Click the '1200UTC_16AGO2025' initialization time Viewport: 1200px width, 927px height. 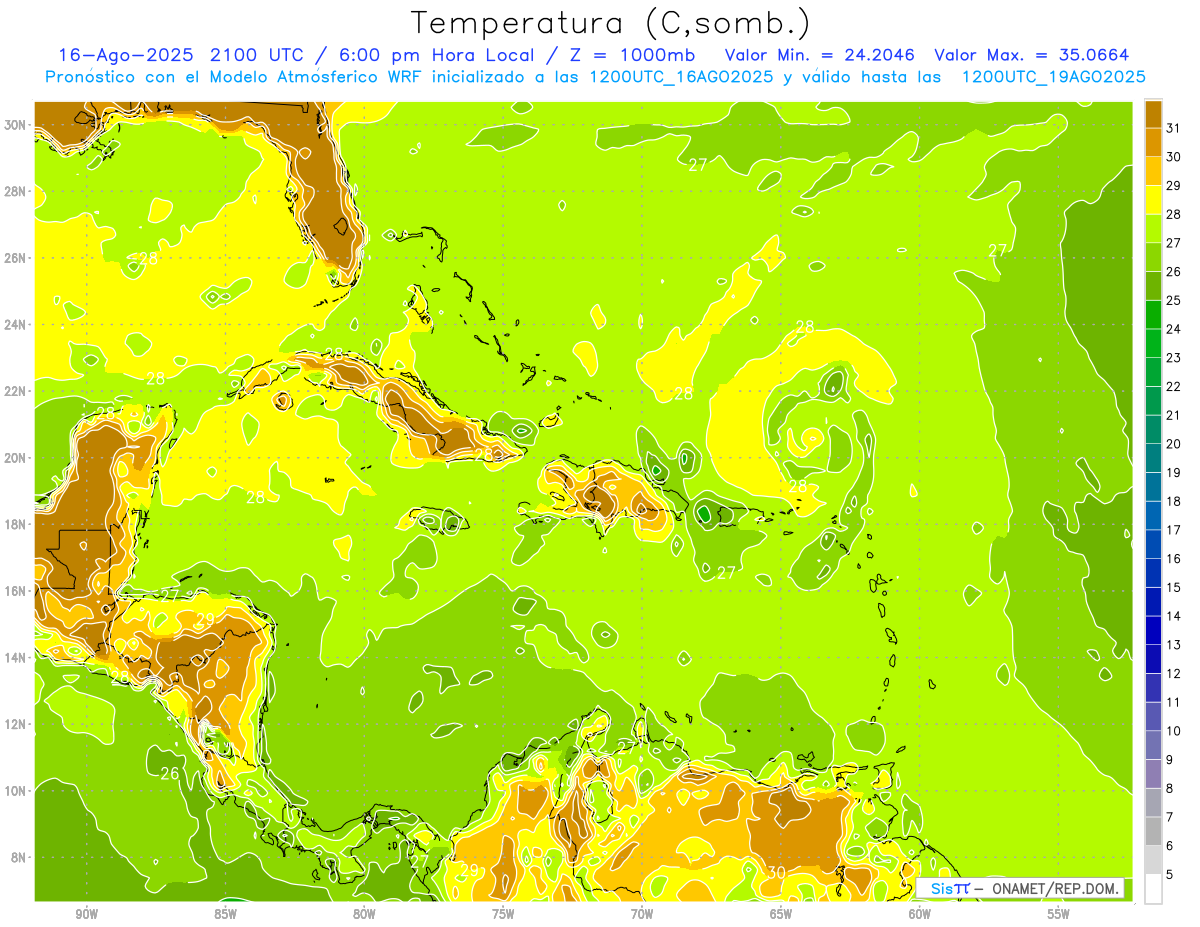tap(682, 76)
